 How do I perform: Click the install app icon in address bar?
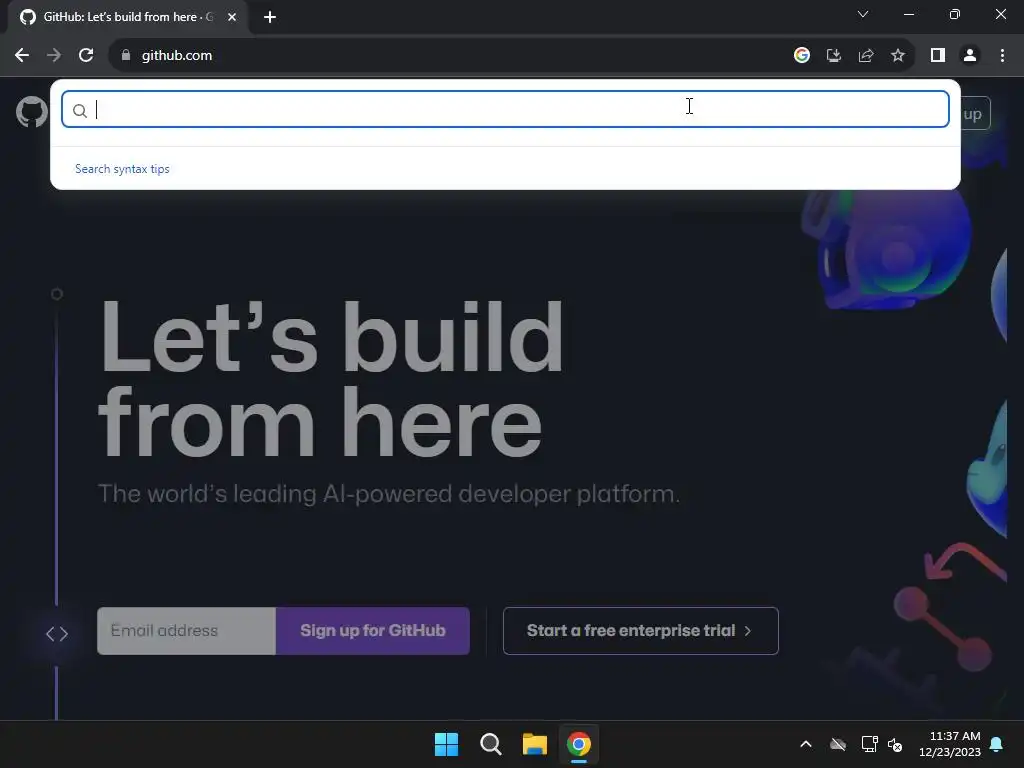click(834, 56)
